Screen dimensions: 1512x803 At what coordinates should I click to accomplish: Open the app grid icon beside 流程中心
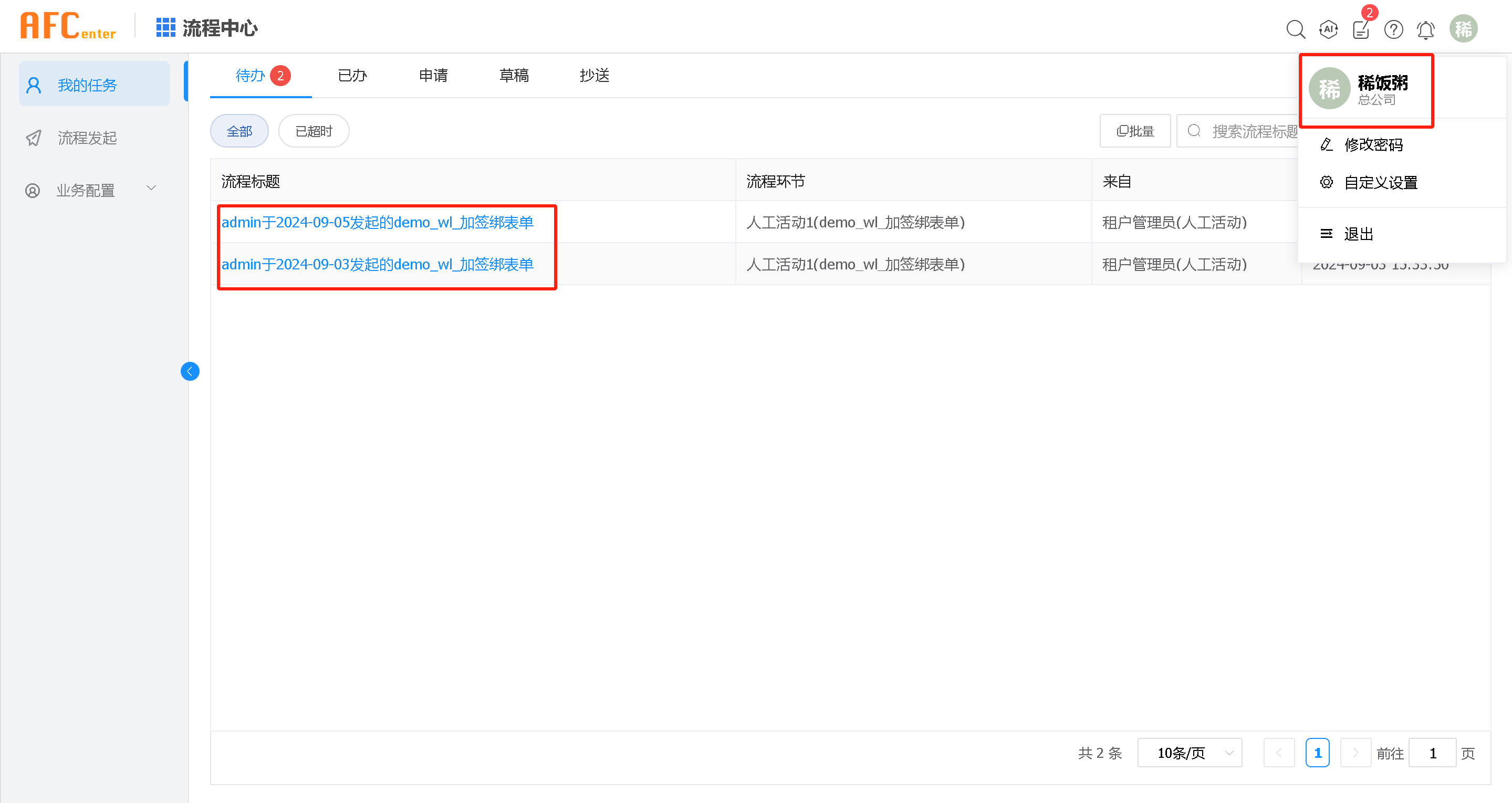click(x=165, y=28)
